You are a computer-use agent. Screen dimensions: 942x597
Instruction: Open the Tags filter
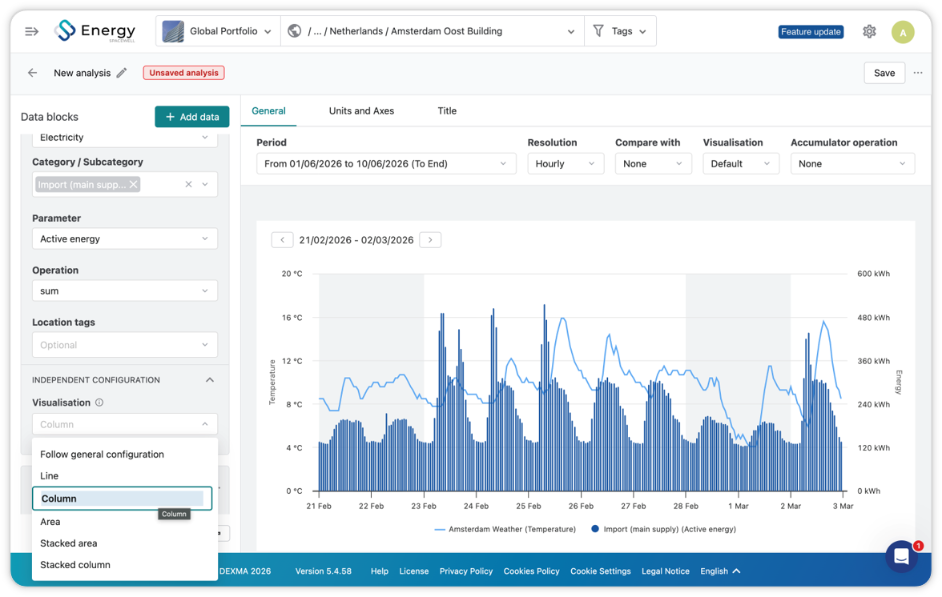coord(620,31)
